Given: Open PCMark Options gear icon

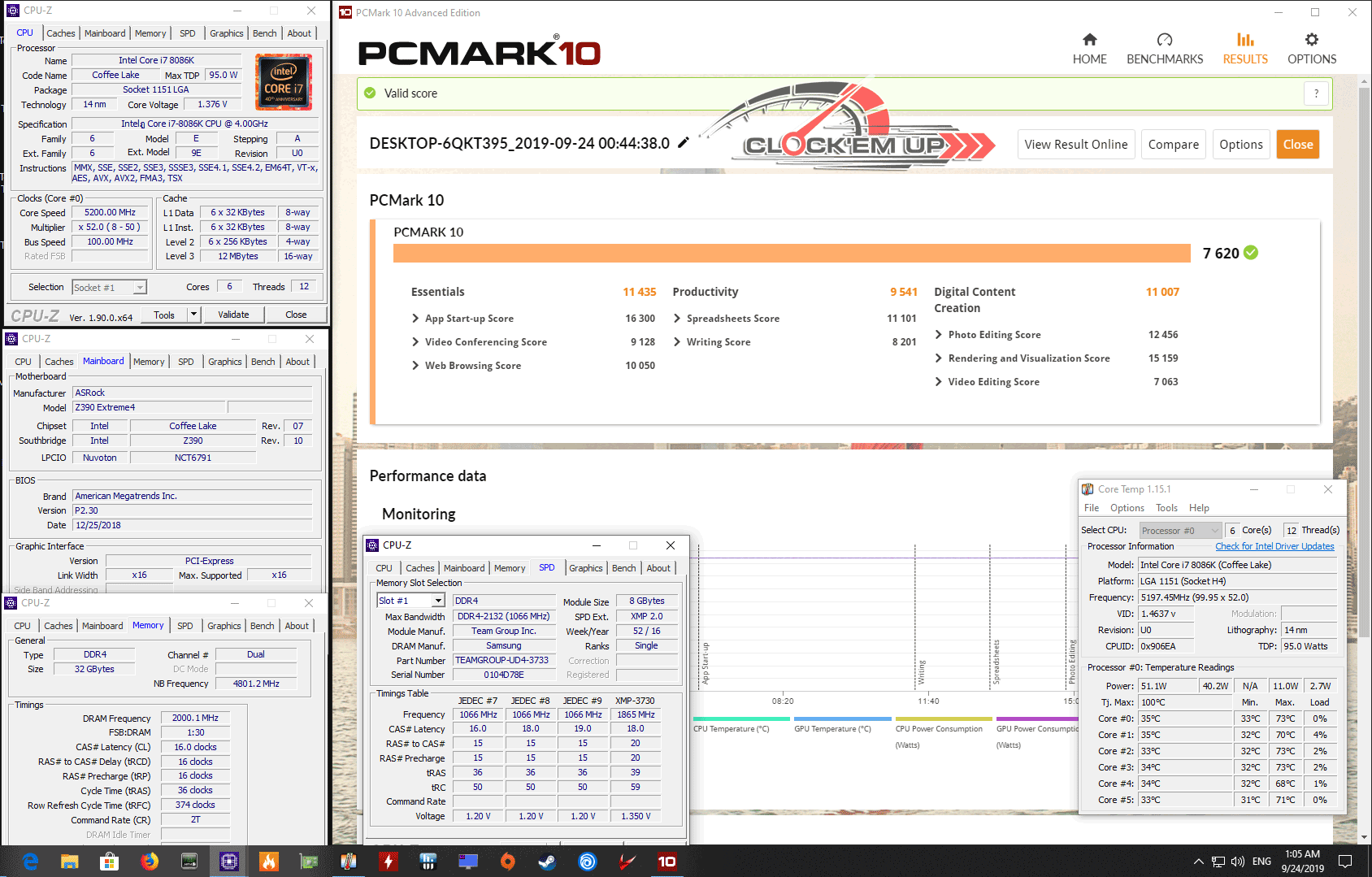Looking at the screenshot, I should (1311, 40).
